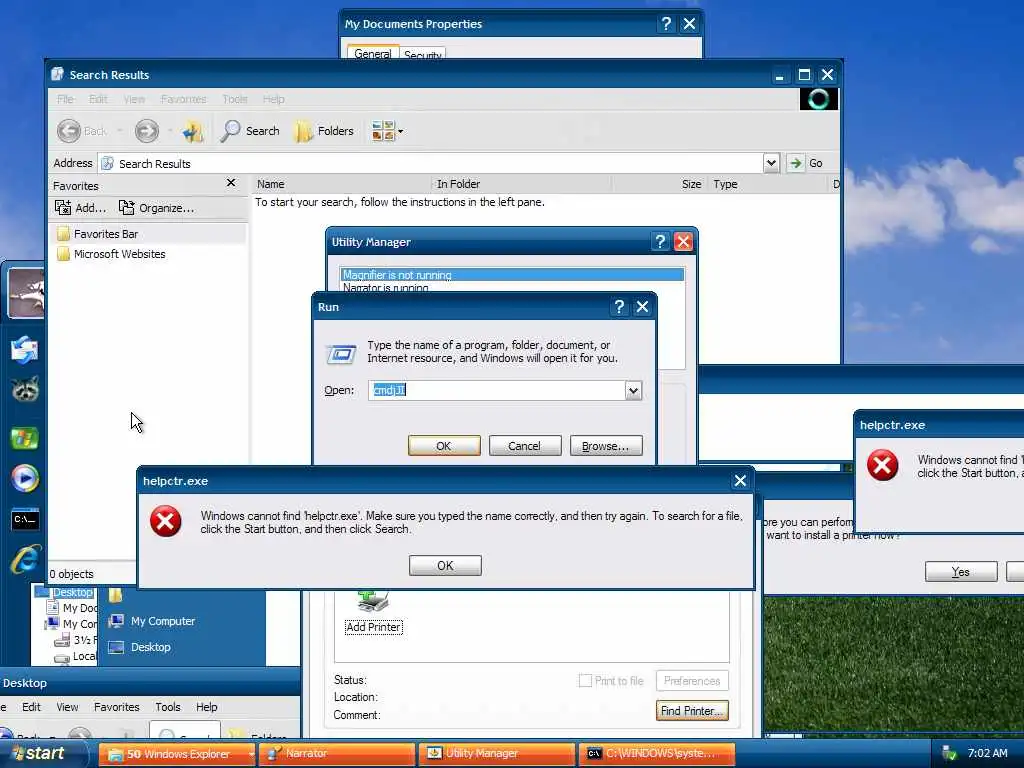Click the Open text field in Run dialog
Screen dimensions: 1024x768
[x=497, y=391]
